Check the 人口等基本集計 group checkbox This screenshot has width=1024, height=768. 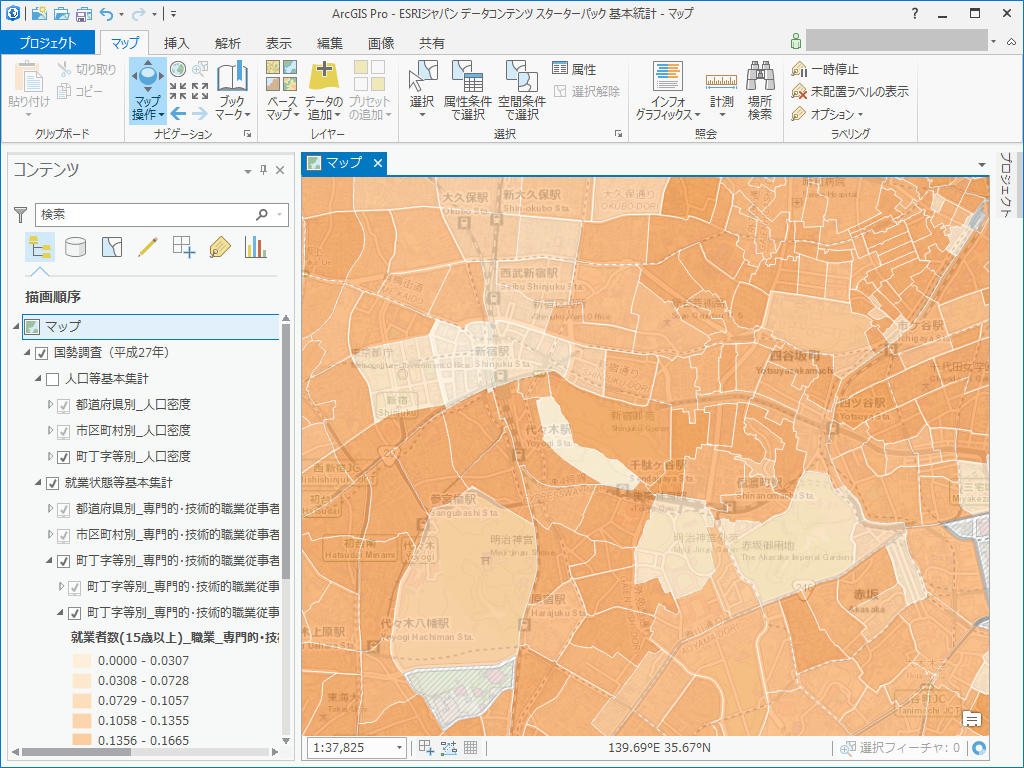53,379
